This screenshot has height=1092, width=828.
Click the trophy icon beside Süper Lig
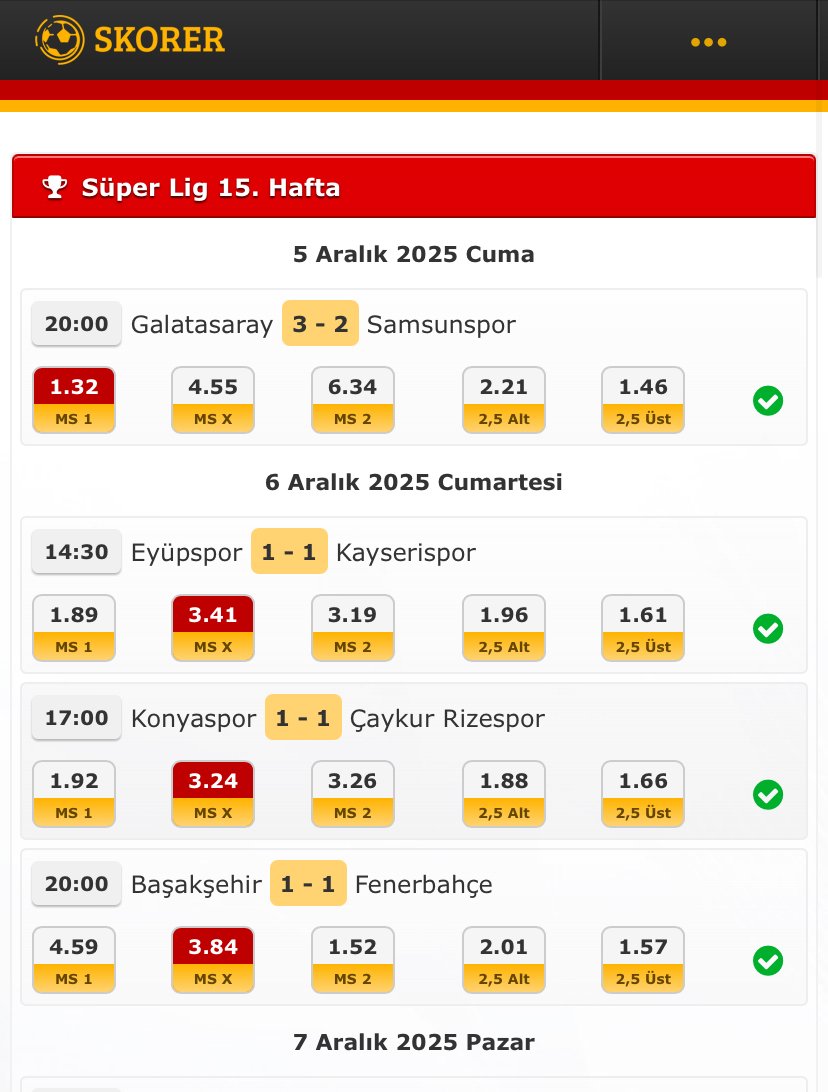(54, 187)
